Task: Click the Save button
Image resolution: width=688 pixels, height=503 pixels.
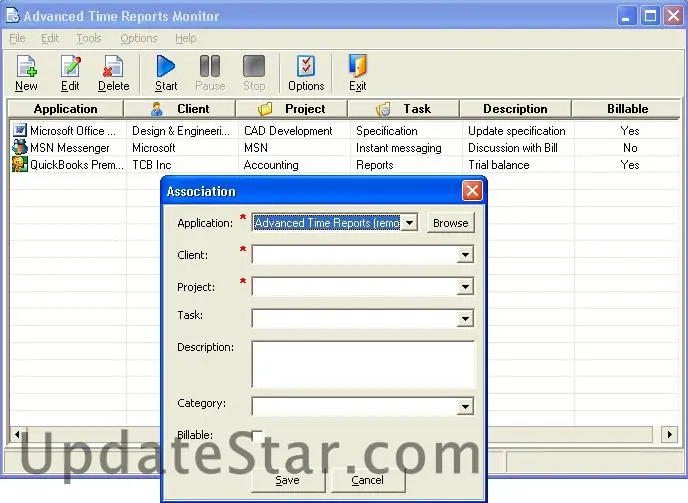Action: point(288,480)
